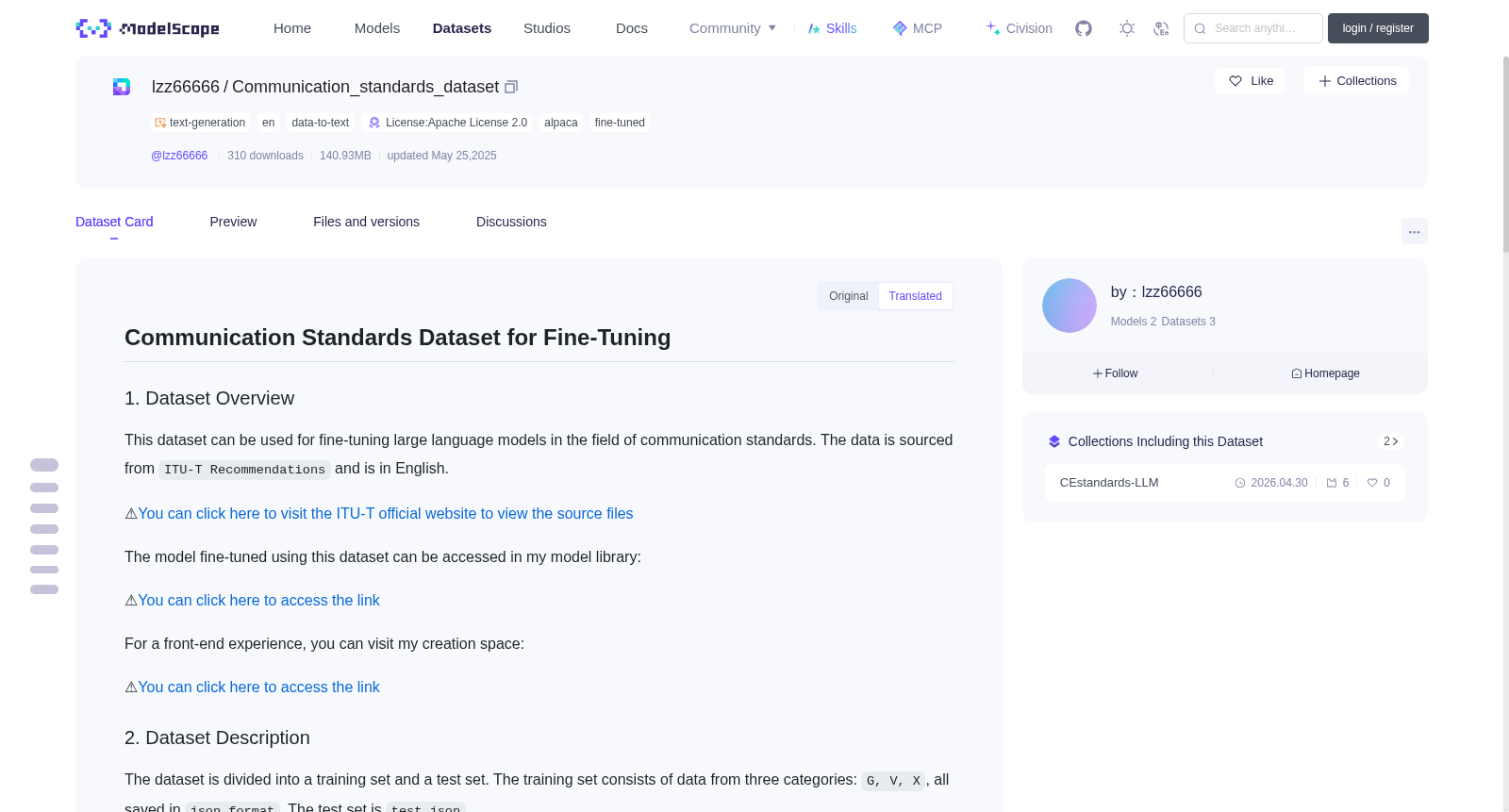Click the updated May 25,2025 text
This screenshot has height=812, width=1509.
pyautogui.click(x=441, y=156)
